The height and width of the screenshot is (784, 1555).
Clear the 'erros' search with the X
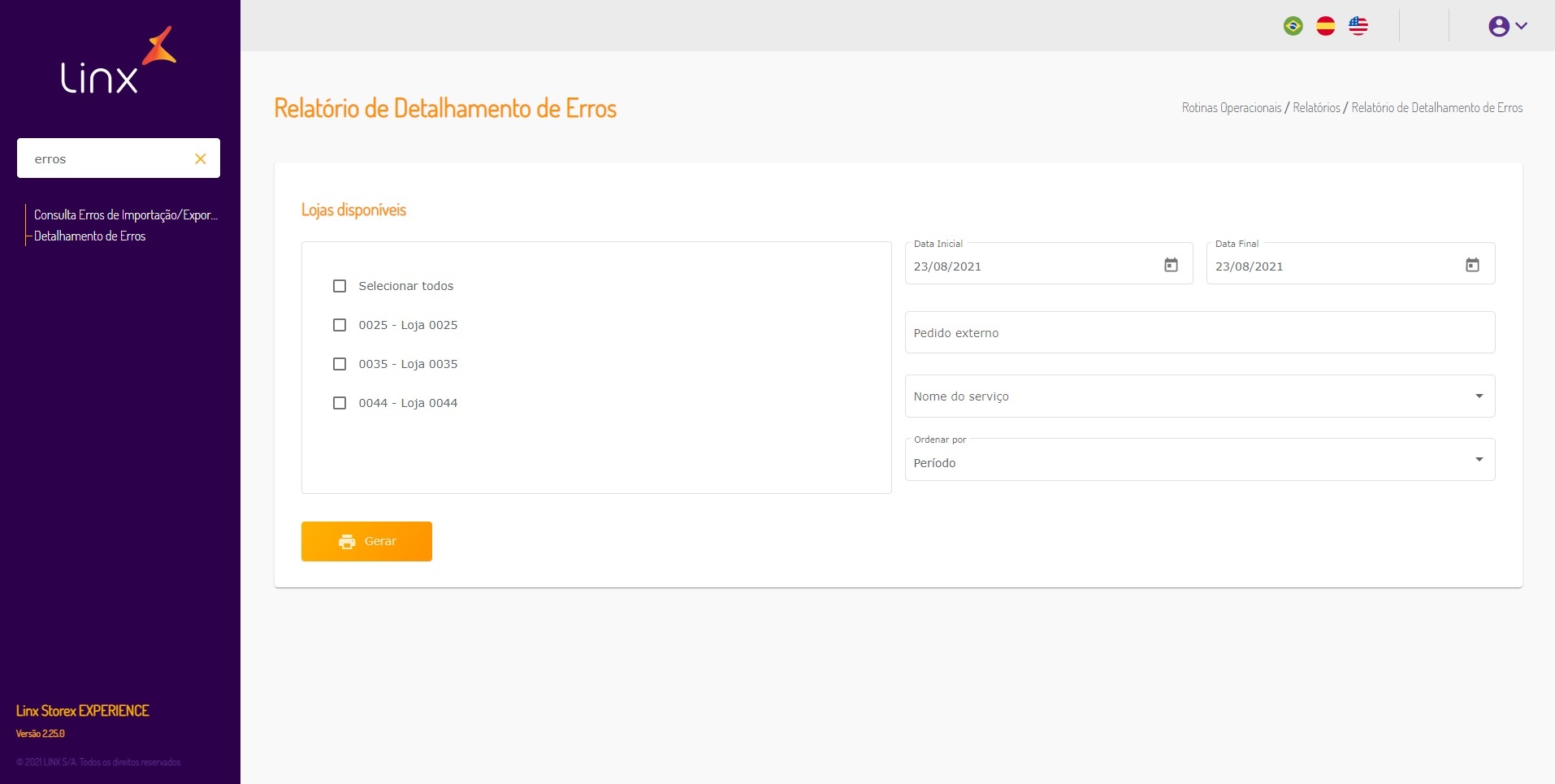pos(201,158)
